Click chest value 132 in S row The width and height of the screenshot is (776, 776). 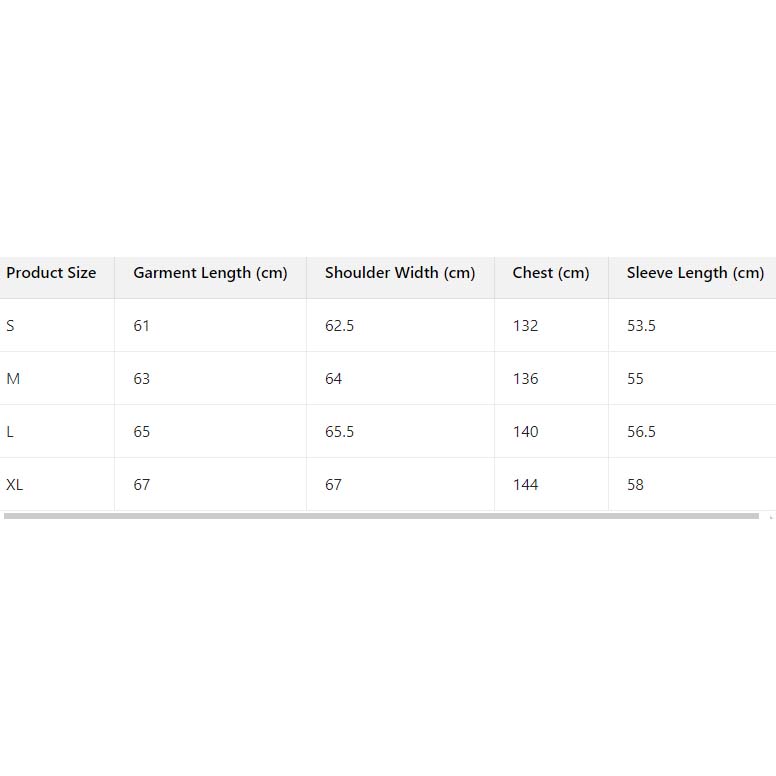pyautogui.click(x=525, y=326)
